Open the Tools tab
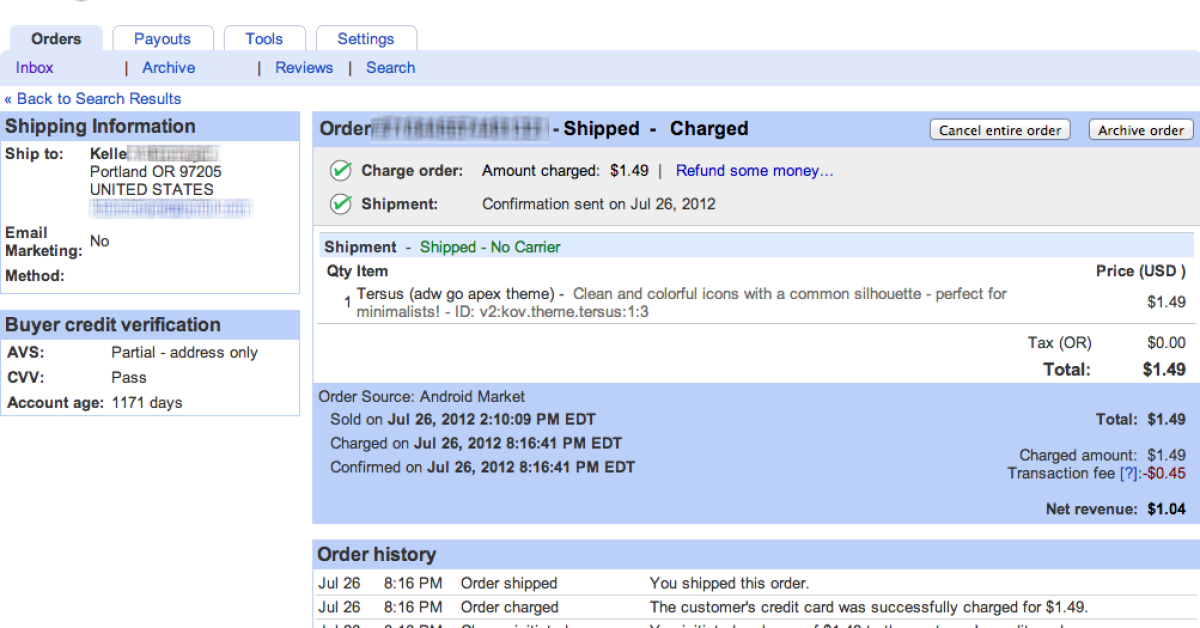Screen dimensions: 1200x628 point(264,39)
